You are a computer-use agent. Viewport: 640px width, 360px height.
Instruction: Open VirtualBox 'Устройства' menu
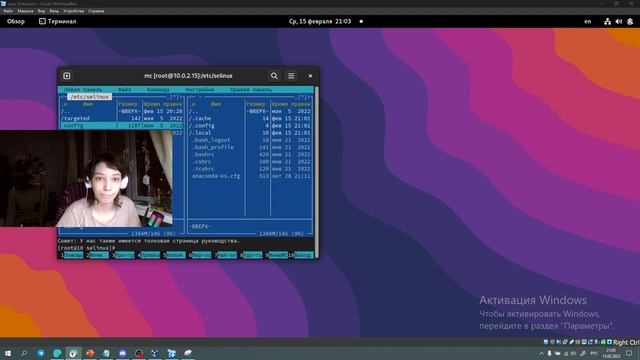pyautogui.click(x=73, y=11)
